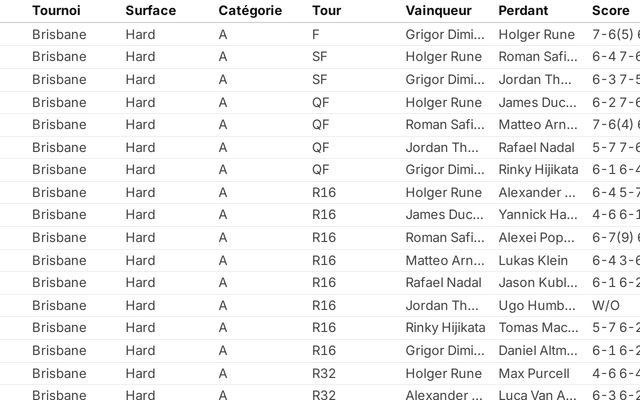The width and height of the screenshot is (640, 400).
Task: Select the Ugo Humb... loser cell
Action: [537, 305]
